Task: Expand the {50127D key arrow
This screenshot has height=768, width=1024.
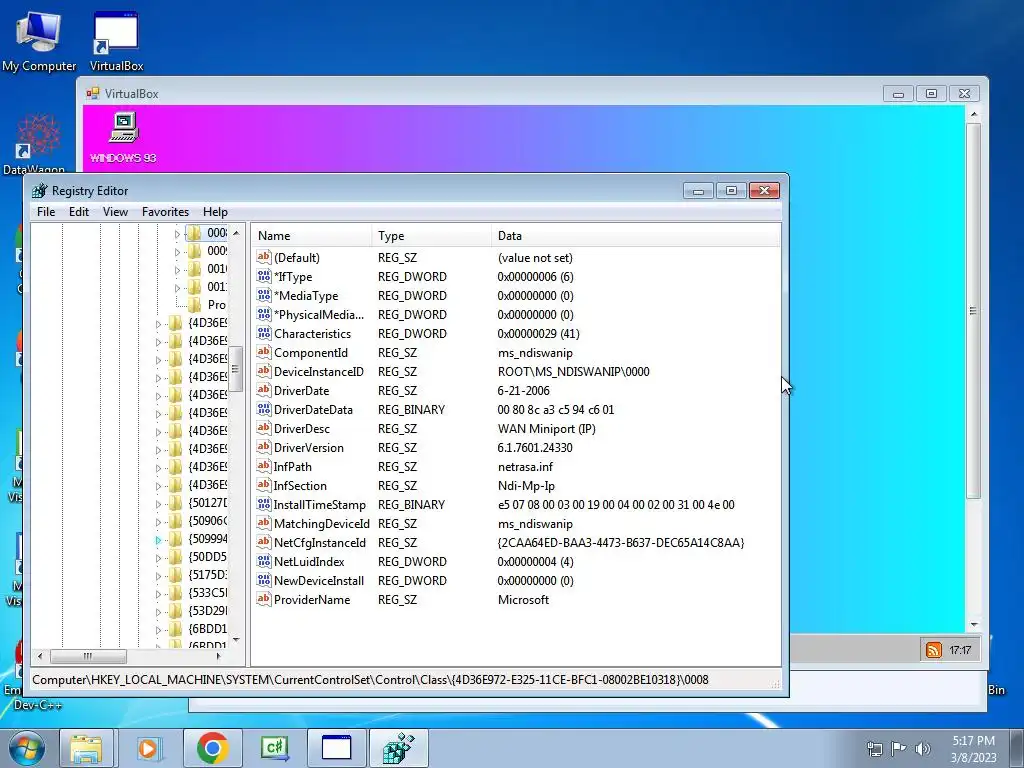Action: [x=158, y=504]
